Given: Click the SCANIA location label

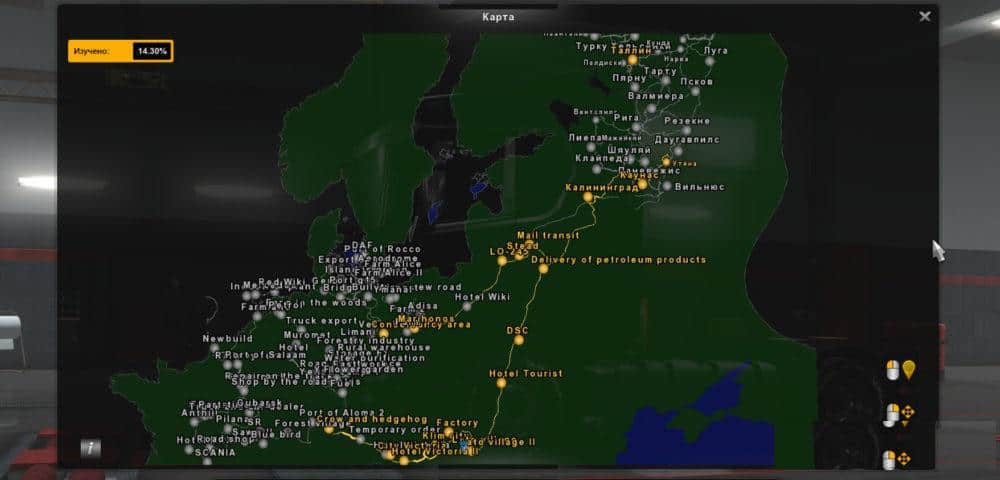Looking at the screenshot, I should 216,452.
